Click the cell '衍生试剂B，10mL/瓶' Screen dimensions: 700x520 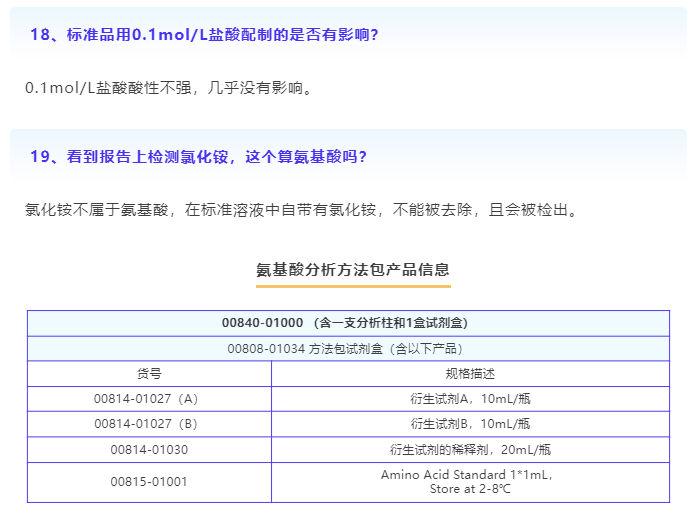(x=469, y=424)
